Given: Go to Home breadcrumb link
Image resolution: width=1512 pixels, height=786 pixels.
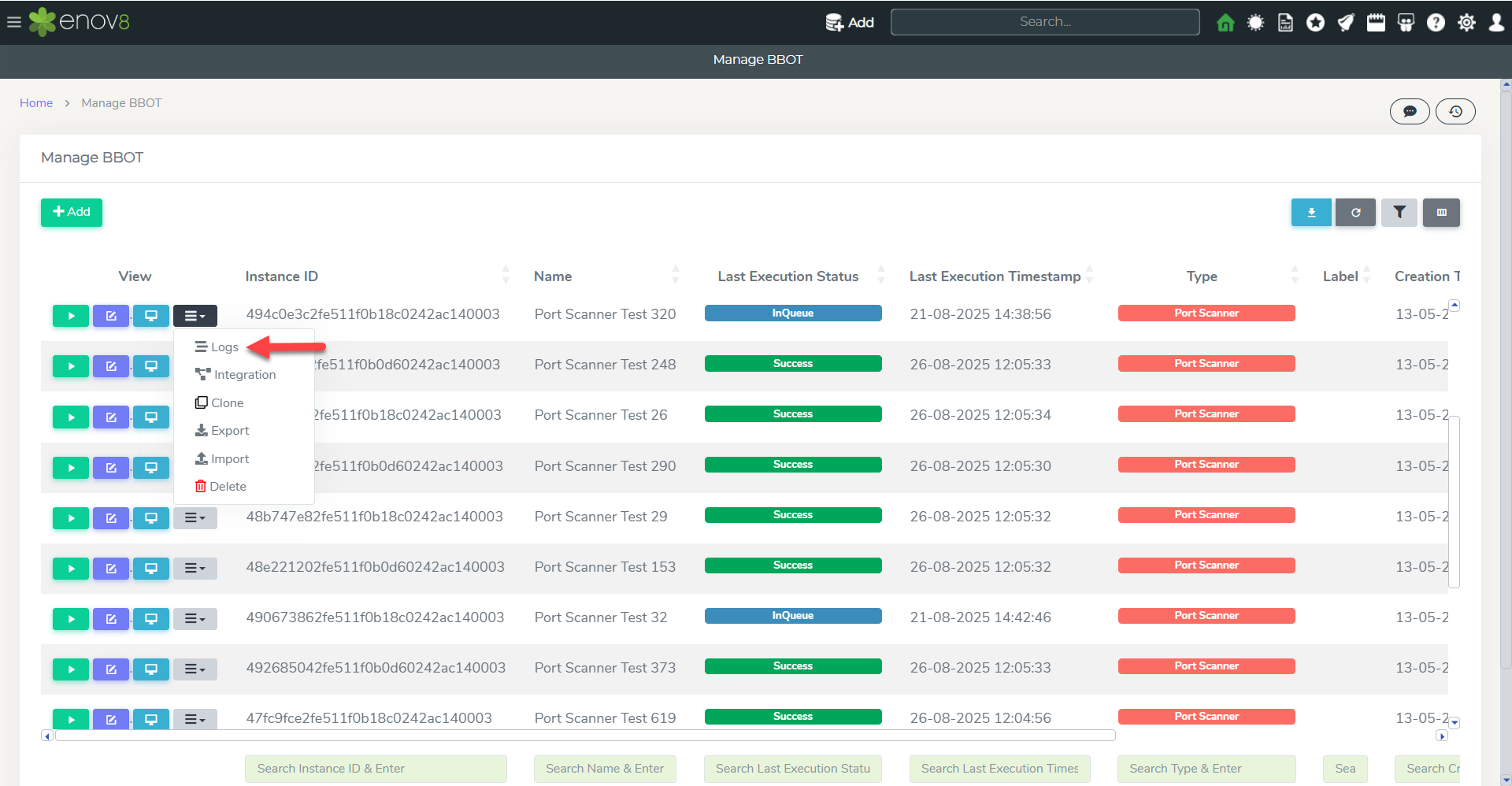Looking at the screenshot, I should tap(36, 103).
